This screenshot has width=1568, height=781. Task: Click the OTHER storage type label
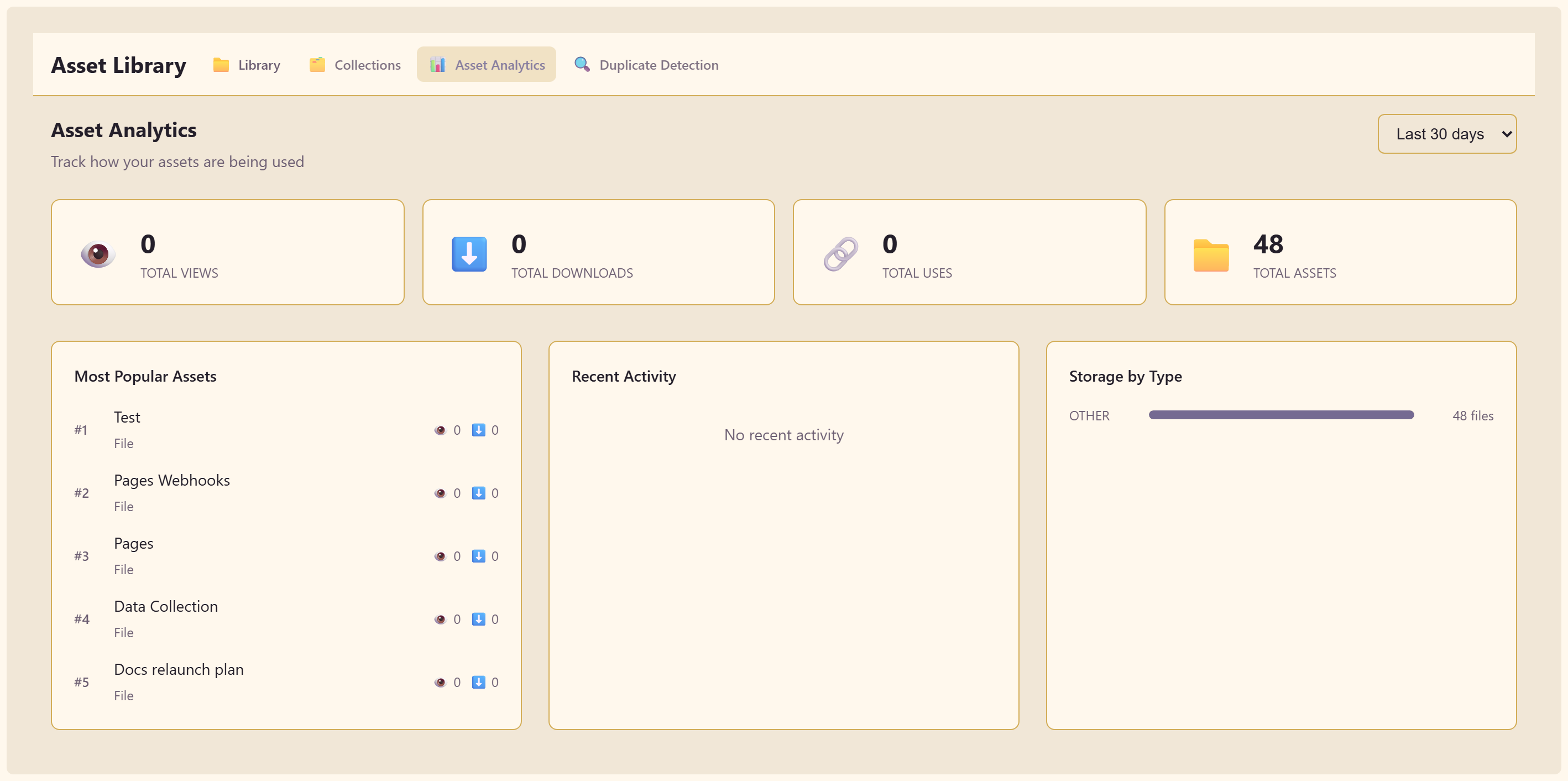pyautogui.click(x=1089, y=416)
